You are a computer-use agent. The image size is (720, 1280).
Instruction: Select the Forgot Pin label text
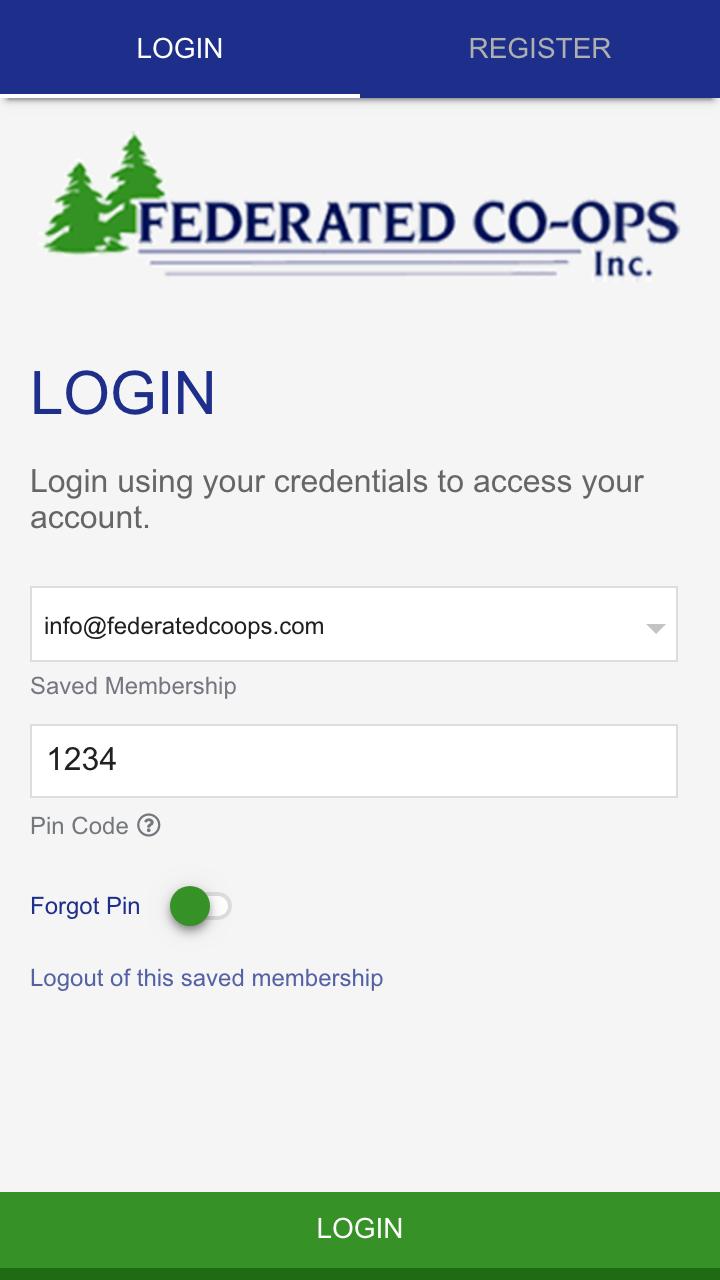(x=85, y=906)
